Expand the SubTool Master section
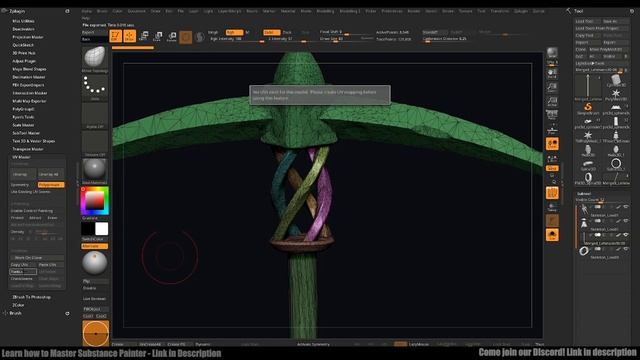This screenshot has height=360, width=640. coord(26,133)
